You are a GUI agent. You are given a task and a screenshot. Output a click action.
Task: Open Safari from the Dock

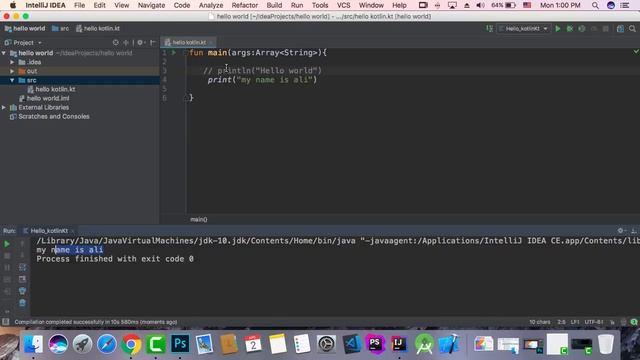(107, 344)
